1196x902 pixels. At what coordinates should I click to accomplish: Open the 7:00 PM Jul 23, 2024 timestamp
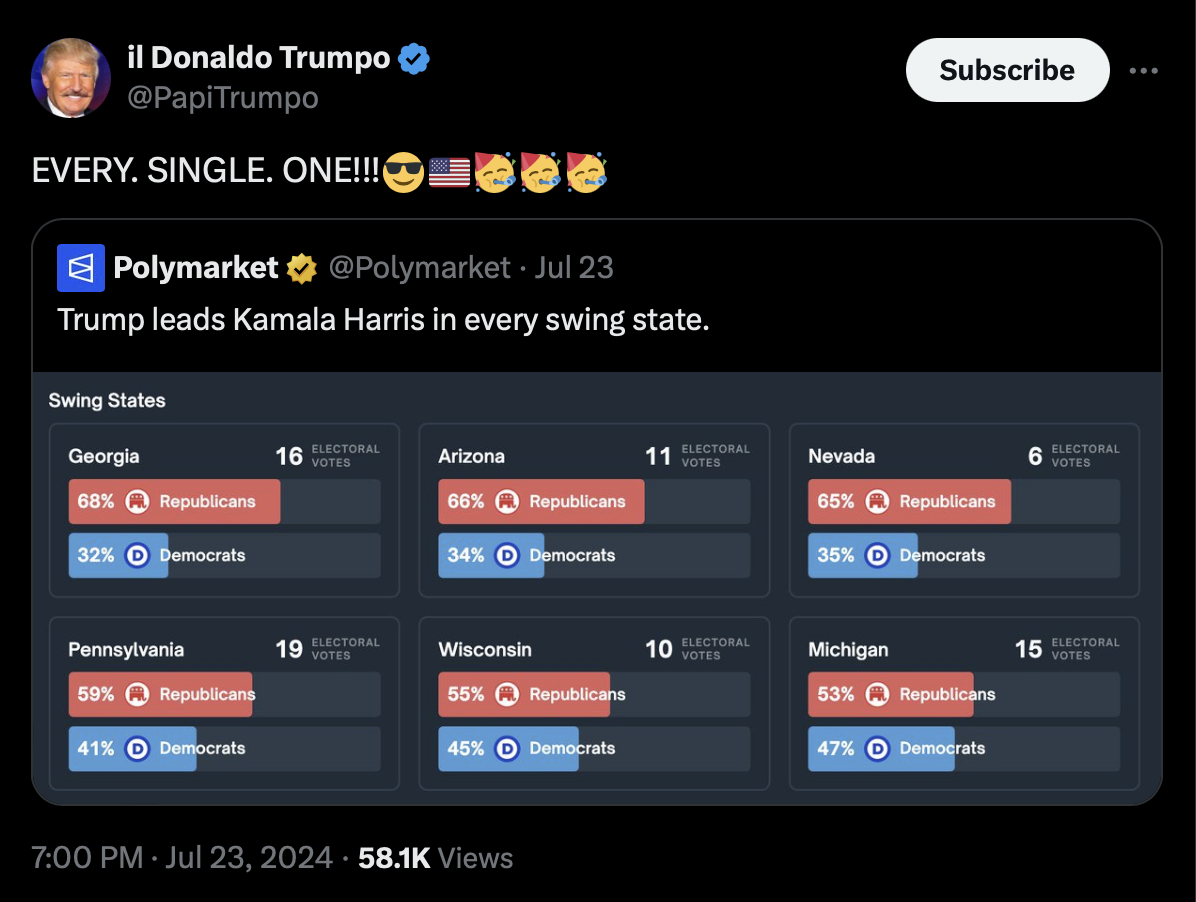[x=182, y=858]
